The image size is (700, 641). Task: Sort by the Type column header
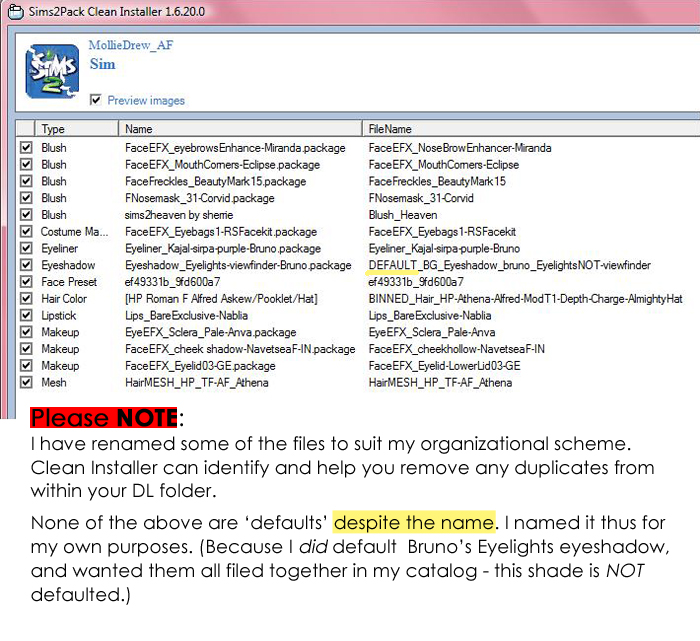tap(76, 129)
